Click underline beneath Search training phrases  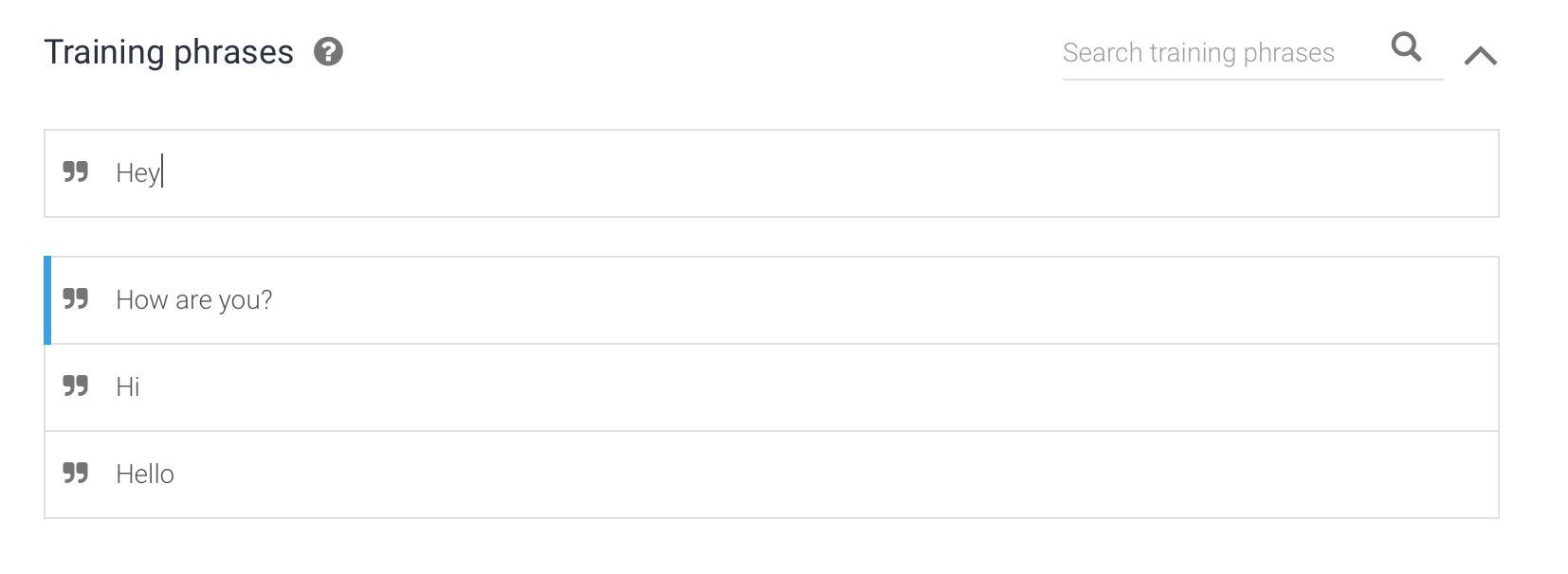pyautogui.click(x=1253, y=80)
